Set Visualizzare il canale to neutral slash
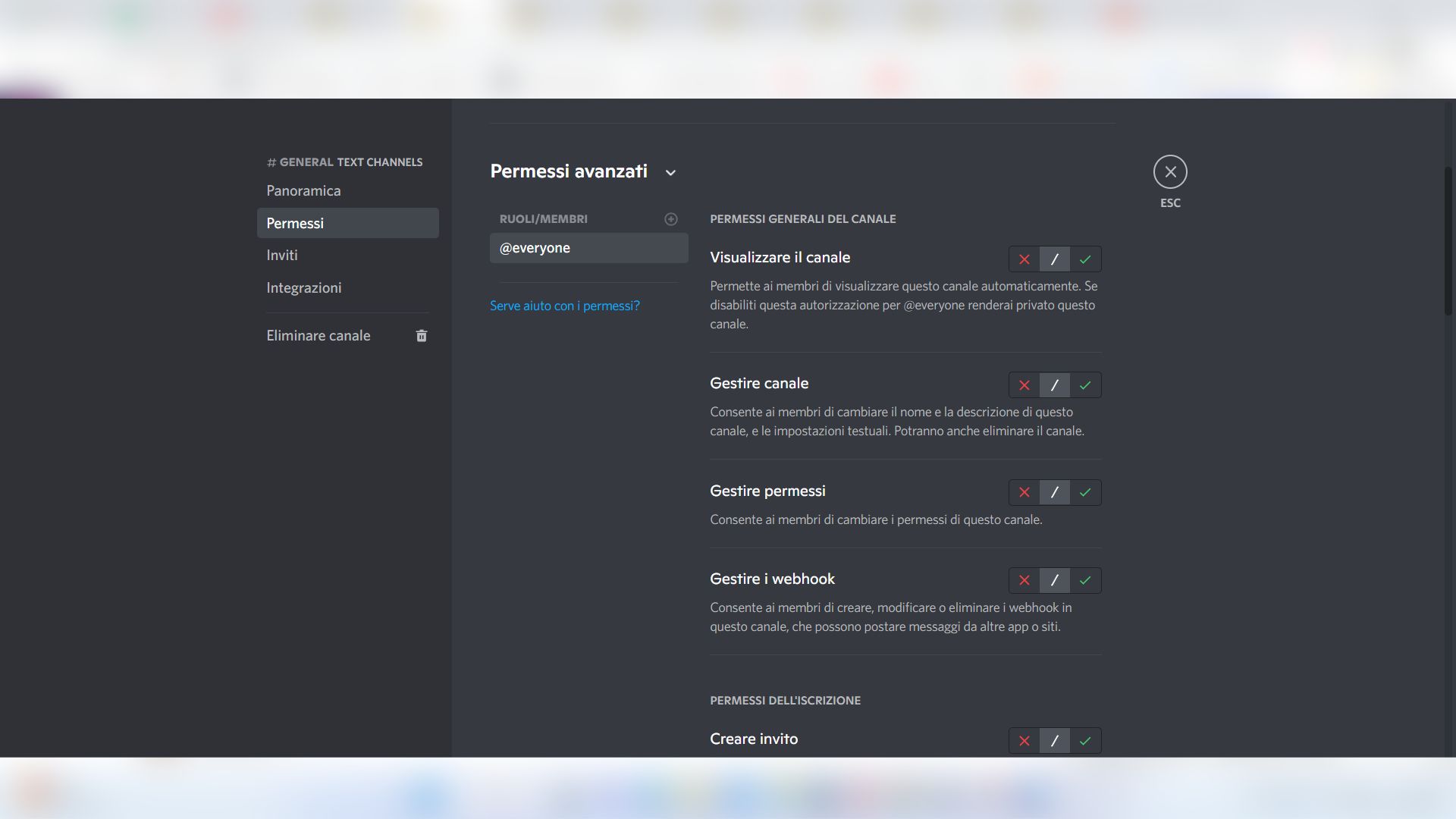 coord(1055,259)
